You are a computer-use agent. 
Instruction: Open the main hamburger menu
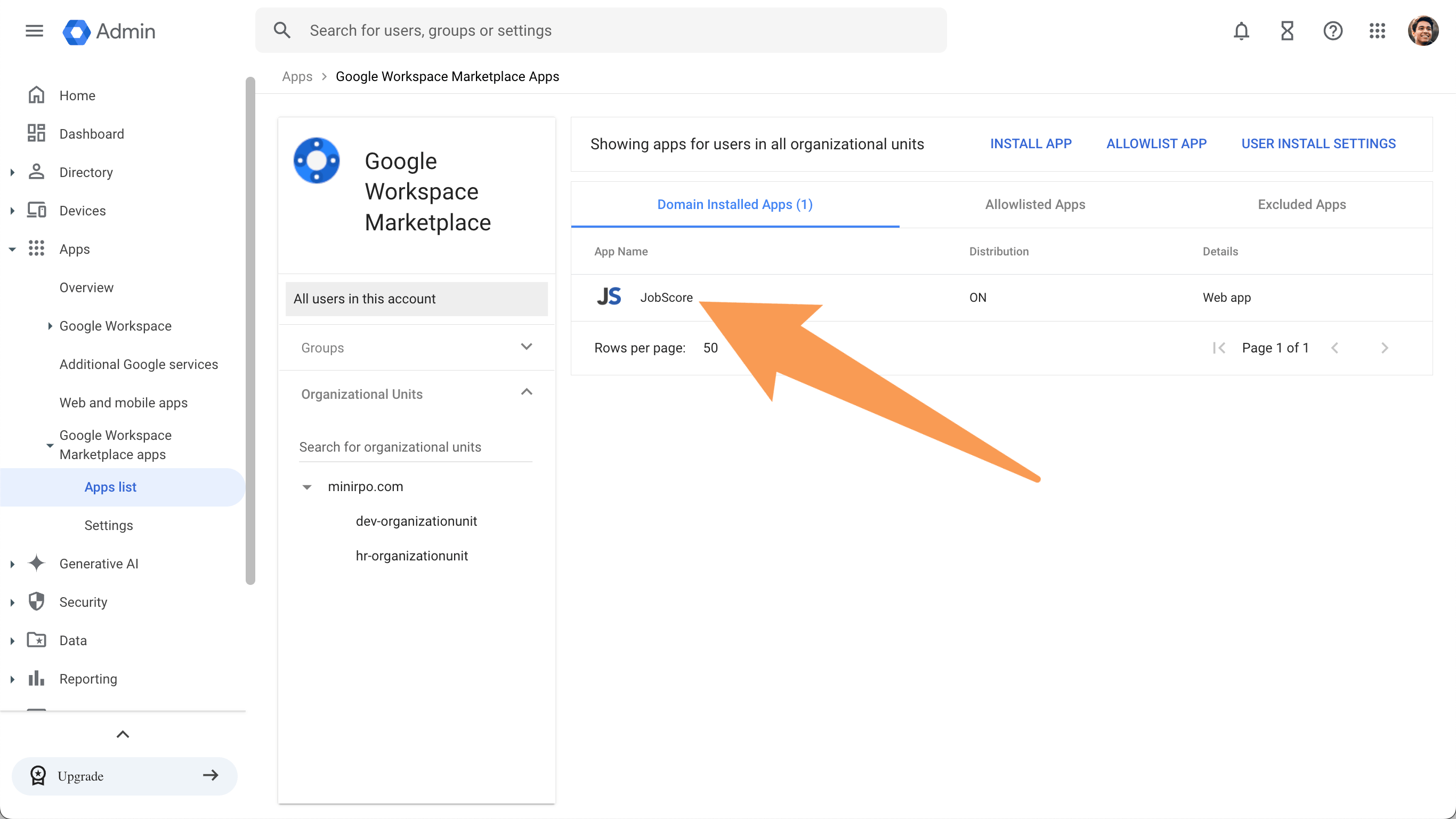coord(35,30)
